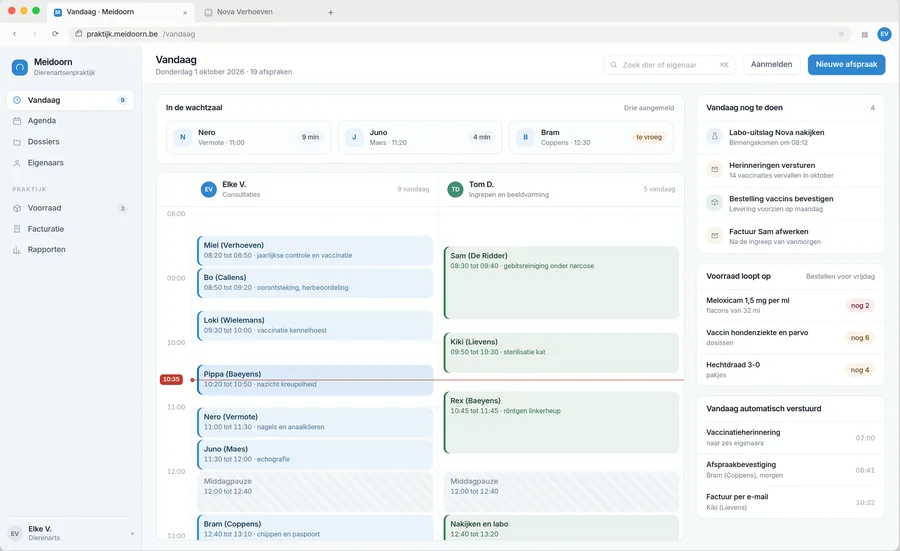Click the flask icon for Labo-uitslag task
Viewport: 900px width, 551px height.
click(x=715, y=137)
